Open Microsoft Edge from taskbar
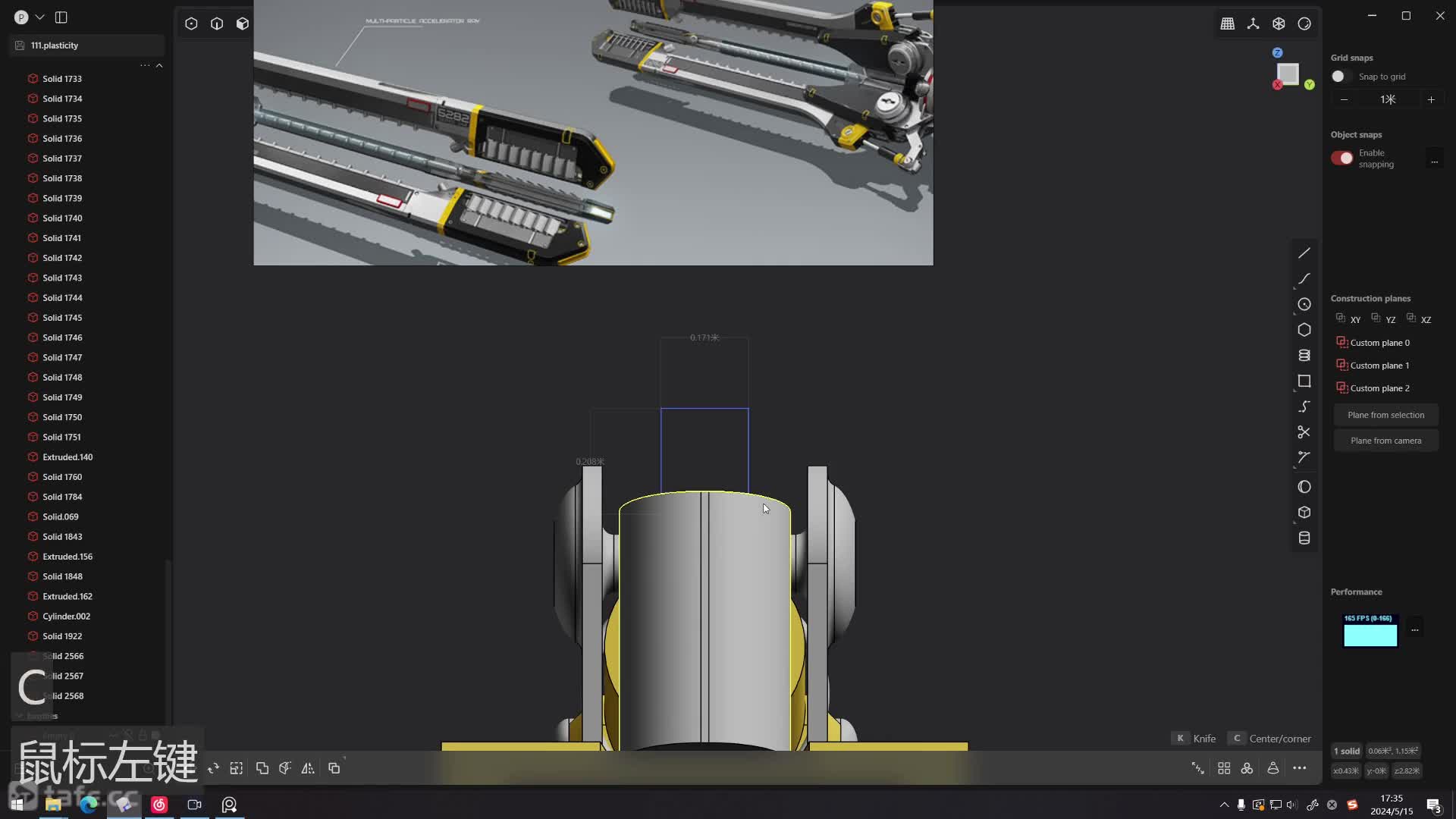 (89, 805)
